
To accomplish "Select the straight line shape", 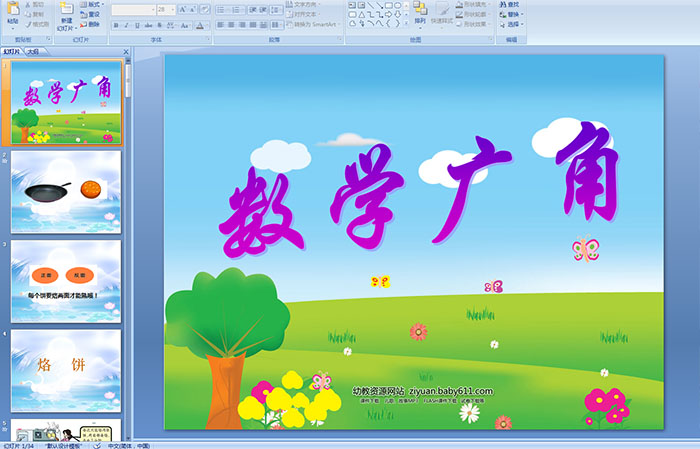I will click(x=371, y=5).
